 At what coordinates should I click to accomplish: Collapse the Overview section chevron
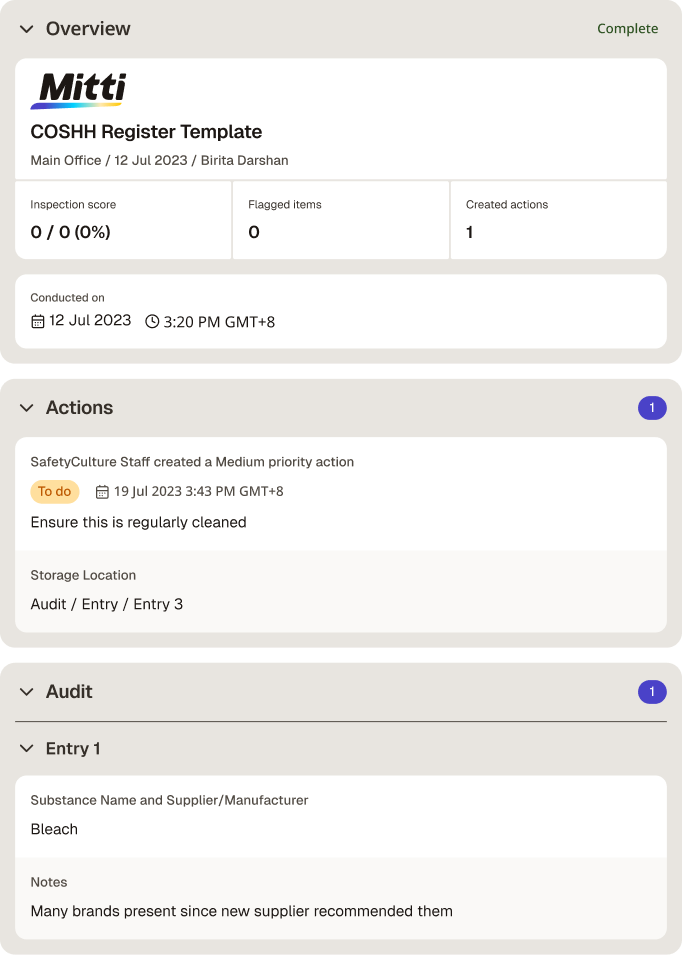(x=26, y=29)
